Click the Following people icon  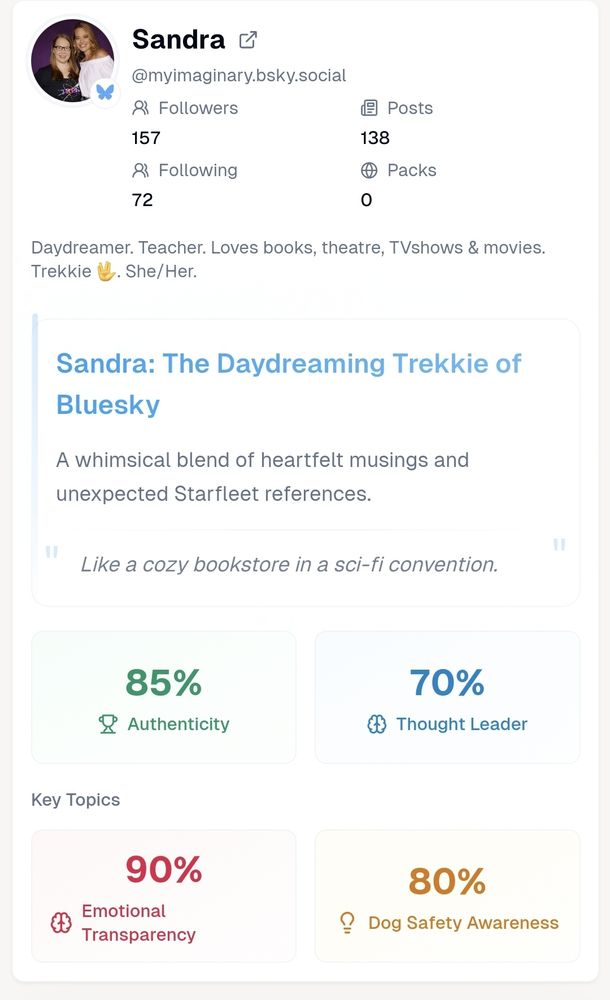(x=140, y=170)
